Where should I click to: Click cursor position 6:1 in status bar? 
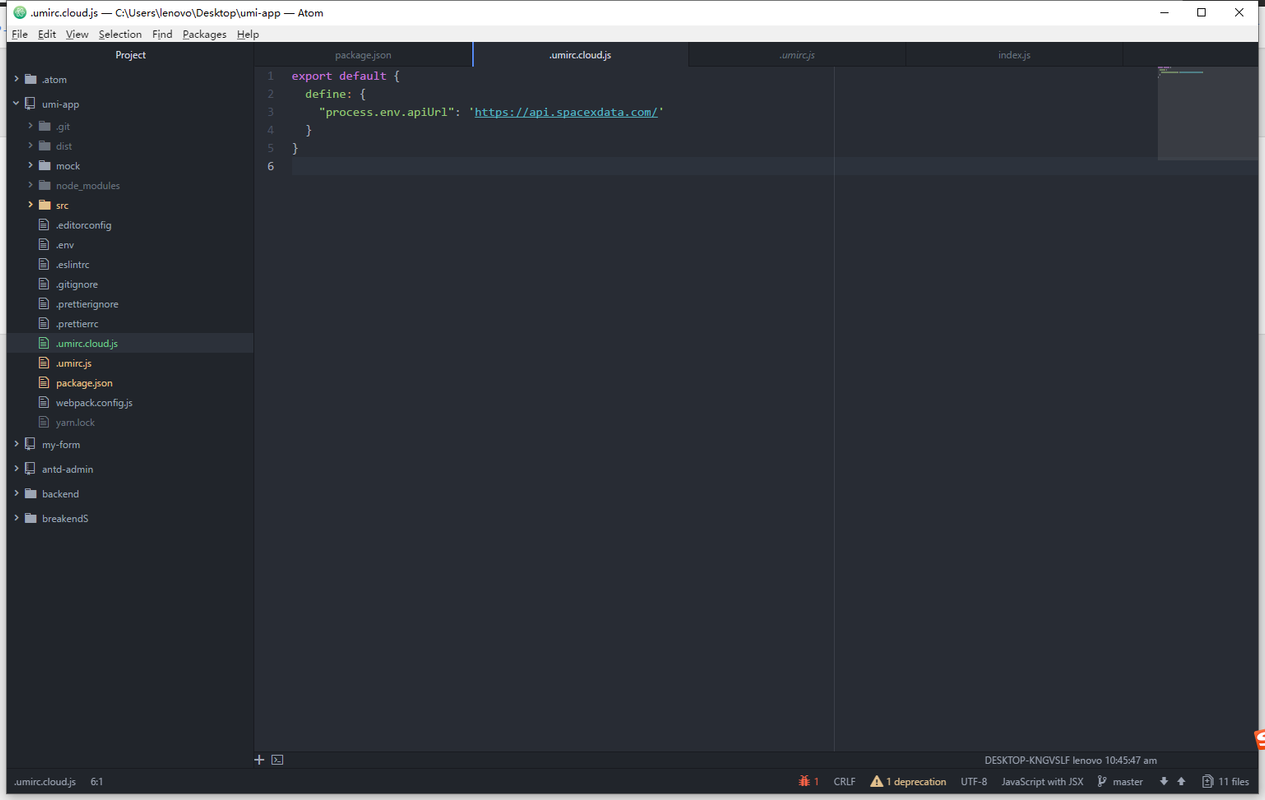pos(97,781)
